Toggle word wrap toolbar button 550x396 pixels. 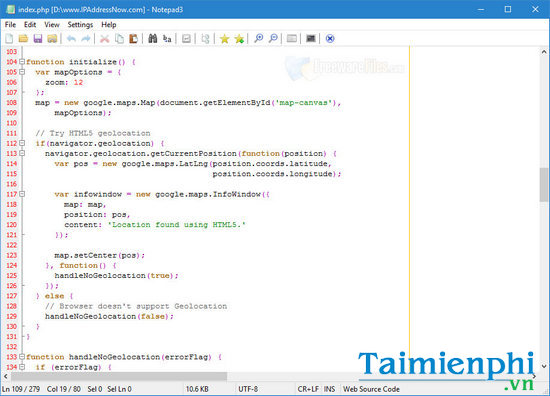point(186,39)
